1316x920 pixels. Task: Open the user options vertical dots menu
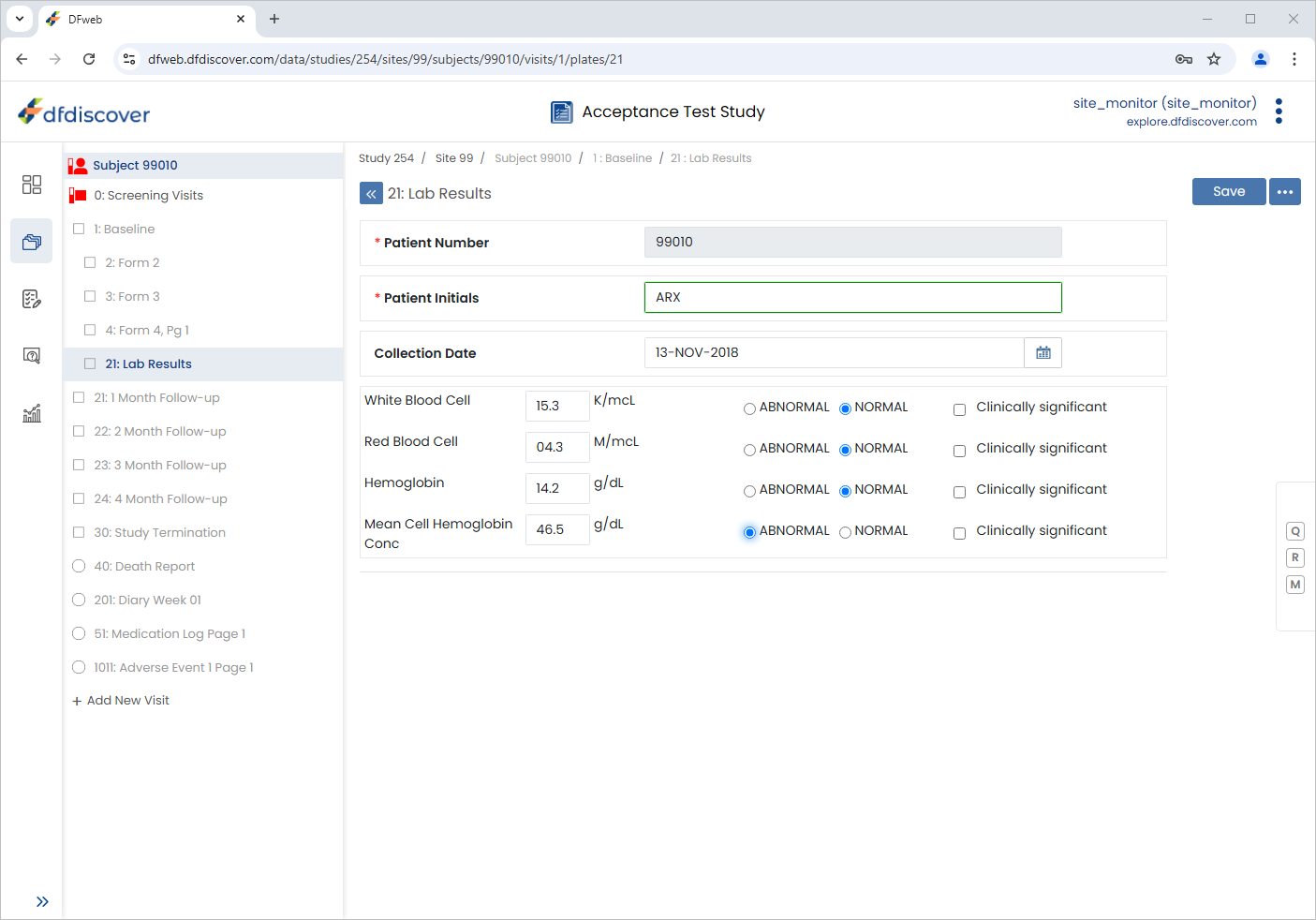point(1279,111)
